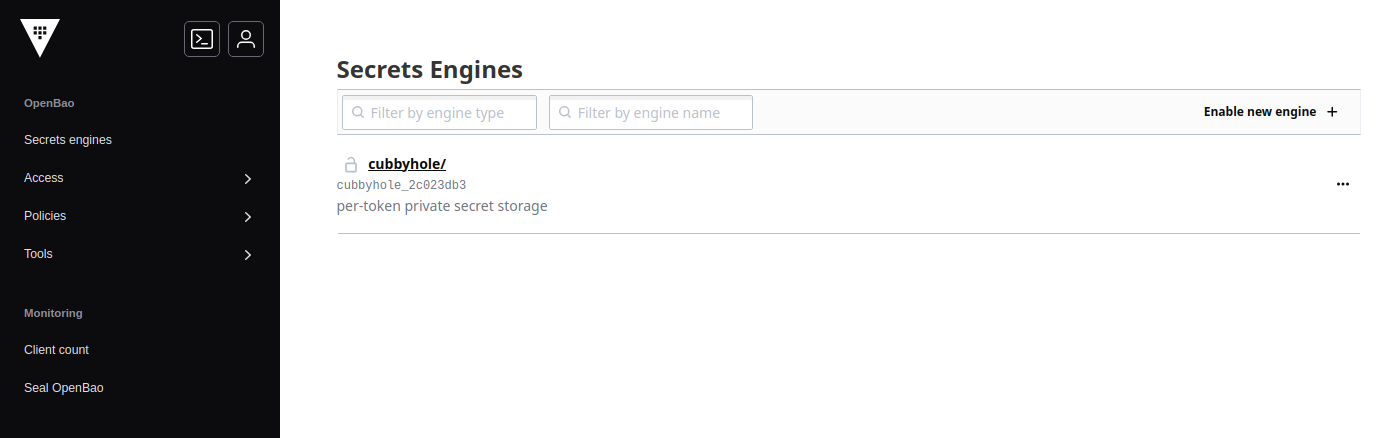The width and height of the screenshot is (1383, 438).
Task: Open the cubbyhole/ engine link
Action: 406,164
